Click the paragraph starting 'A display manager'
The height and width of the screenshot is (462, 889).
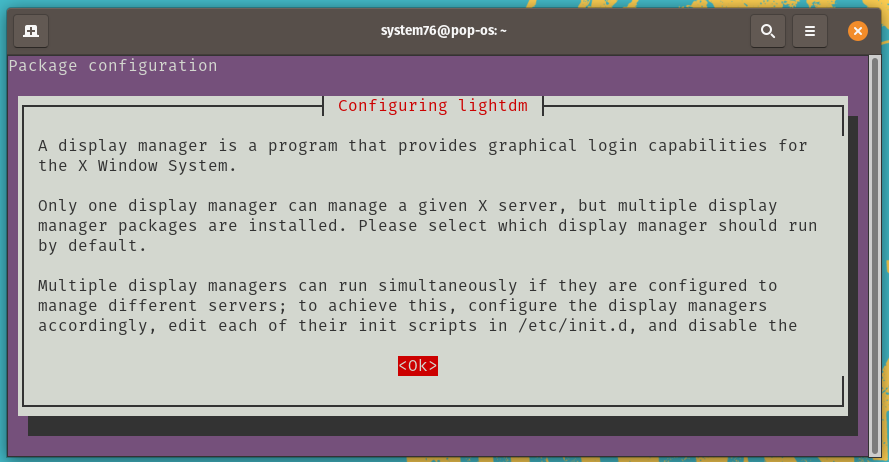[422, 155]
